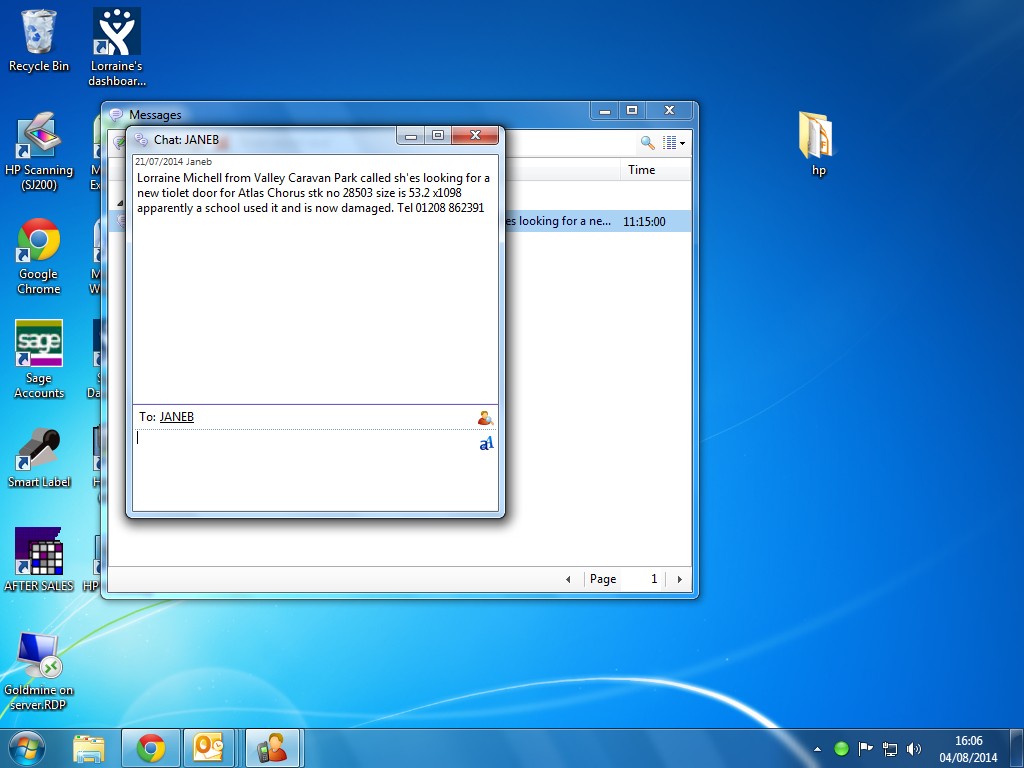This screenshot has width=1024, height=768.
Task: Click in the chat message input area
Action: click(x=305, y=470)
